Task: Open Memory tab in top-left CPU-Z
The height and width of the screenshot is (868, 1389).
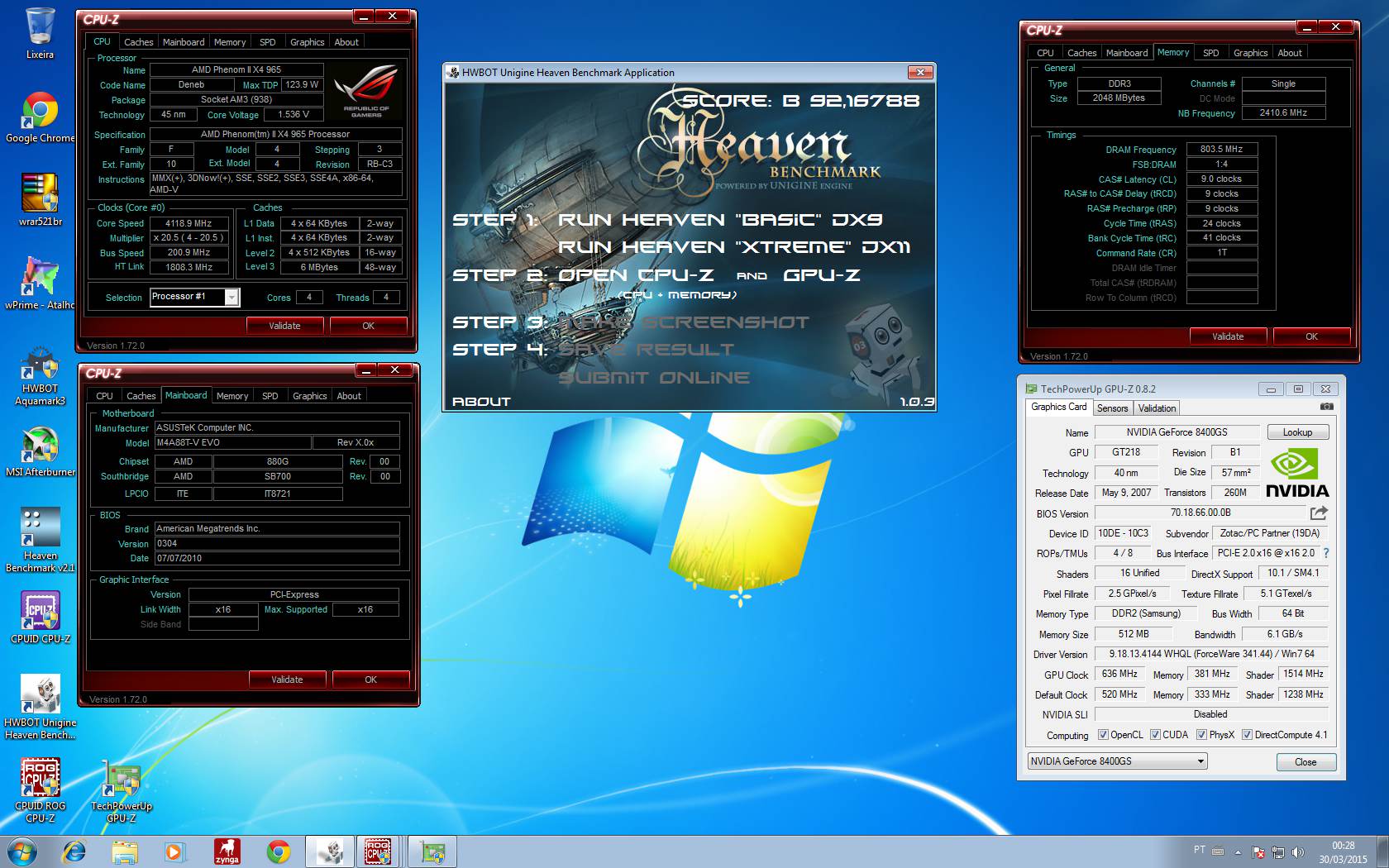Action: coord(230,42)
